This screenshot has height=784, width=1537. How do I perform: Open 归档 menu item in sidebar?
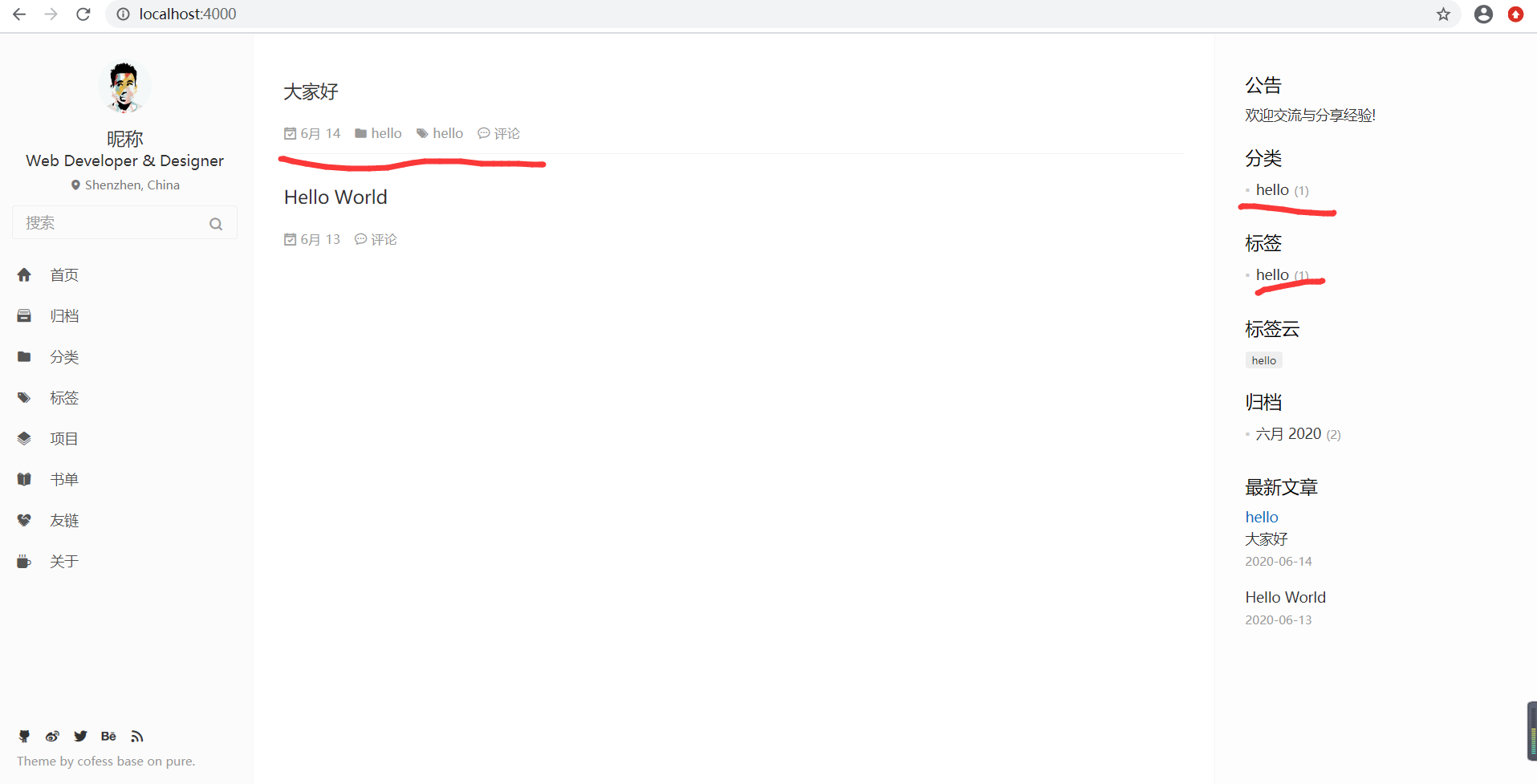(64, 316)
